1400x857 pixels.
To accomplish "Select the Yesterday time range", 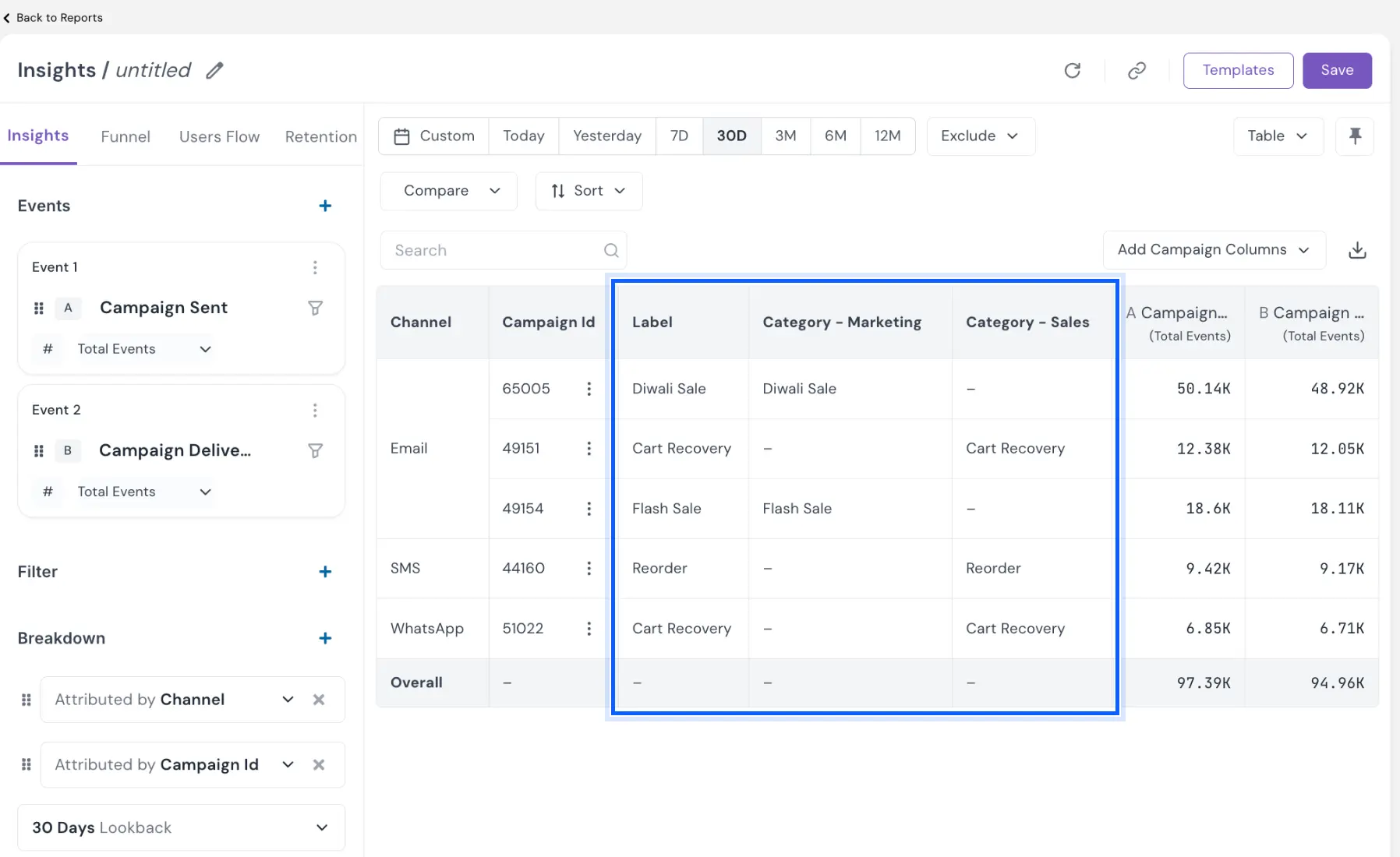I will tap(607, 136).
